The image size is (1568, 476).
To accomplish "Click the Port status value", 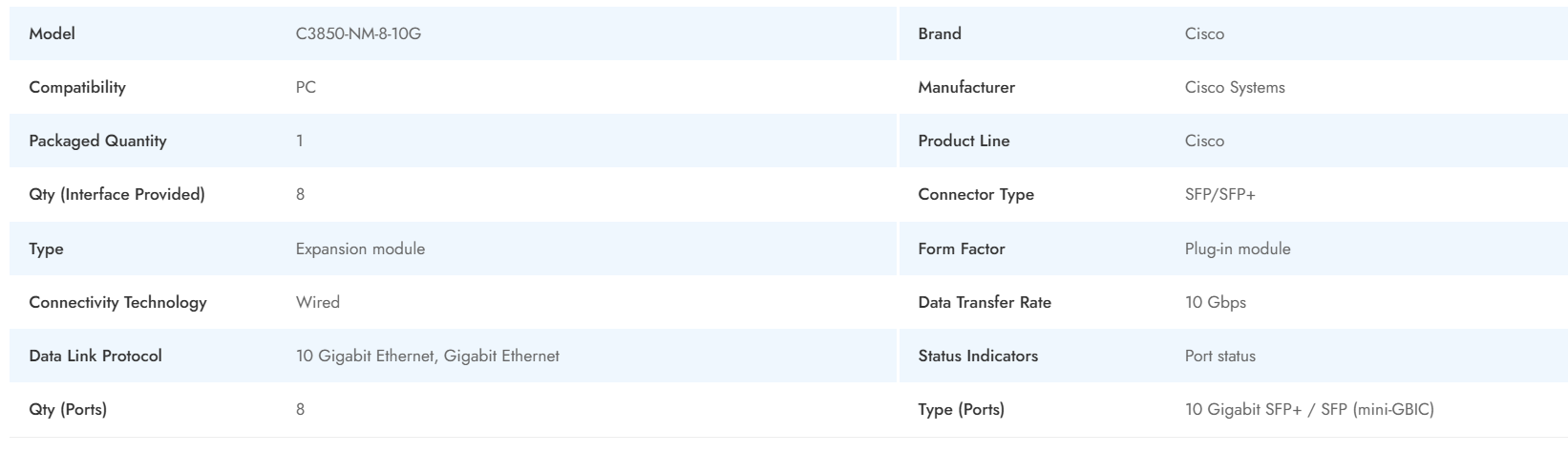I will click(1219, 356).
